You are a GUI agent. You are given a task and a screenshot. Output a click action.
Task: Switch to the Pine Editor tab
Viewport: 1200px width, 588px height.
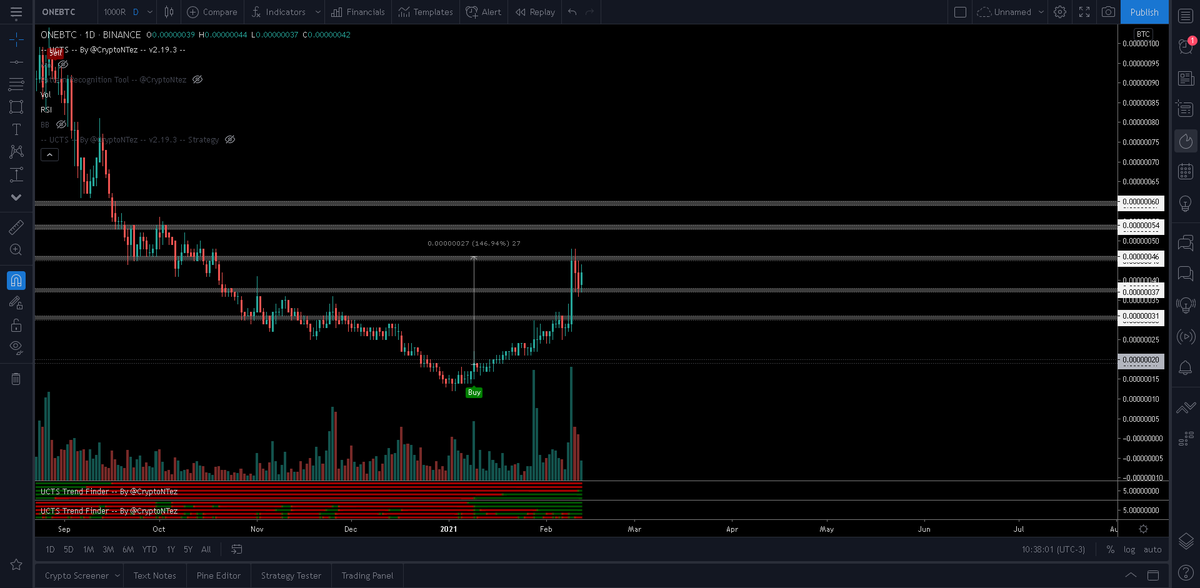(x=218, y=575)
